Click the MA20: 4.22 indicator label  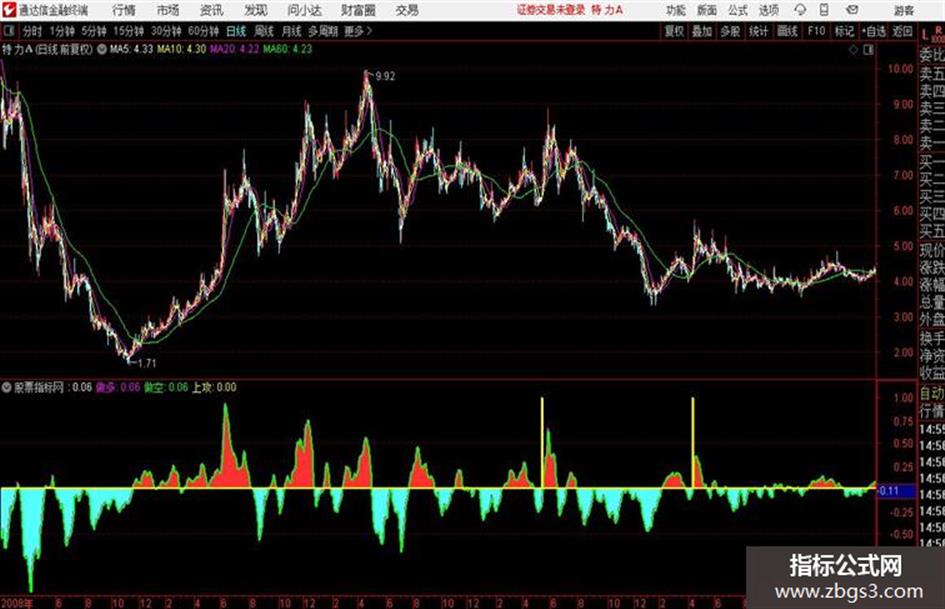tap(234, 49)
